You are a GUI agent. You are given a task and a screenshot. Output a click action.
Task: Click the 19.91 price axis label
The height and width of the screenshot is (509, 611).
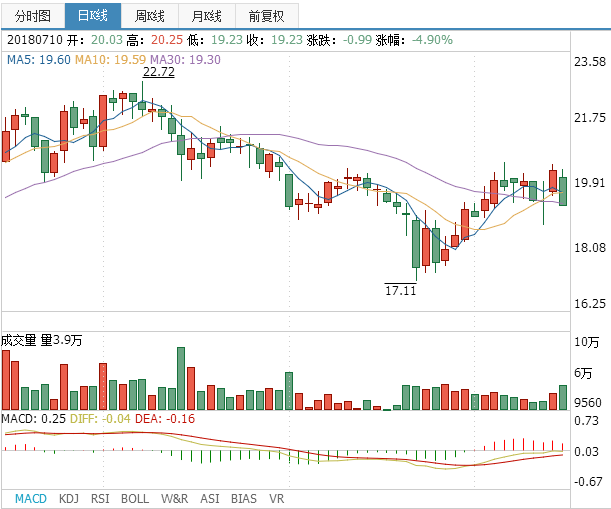tap(590, 182)
